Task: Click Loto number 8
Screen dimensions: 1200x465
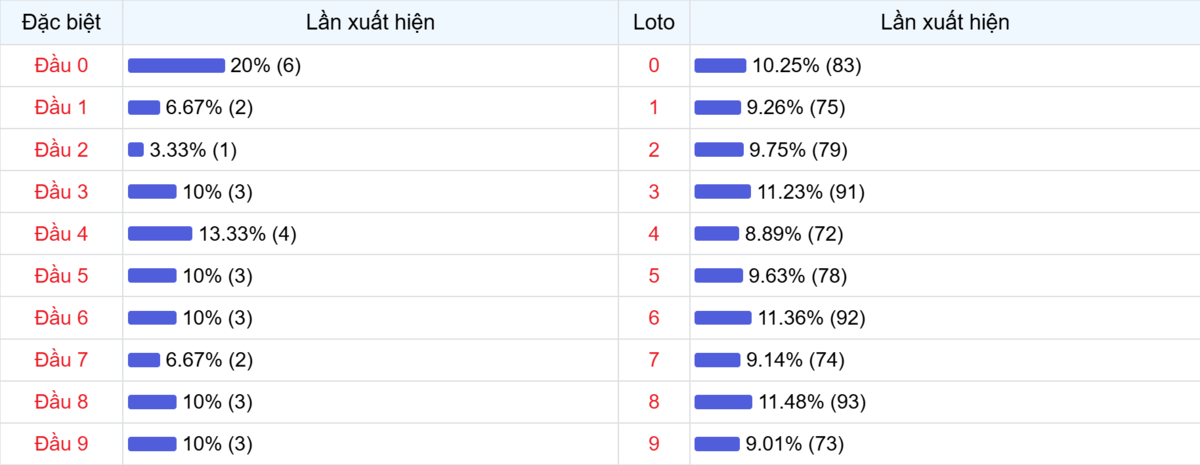Action: coord(654,402)
